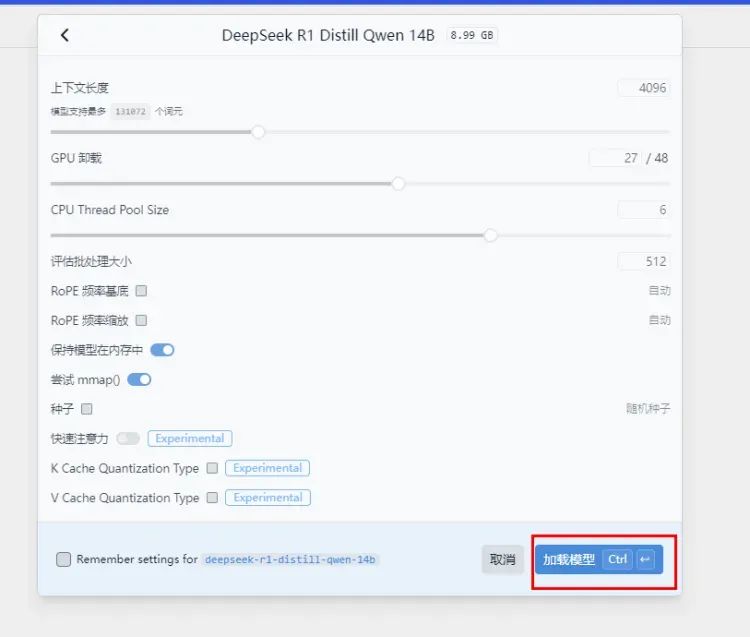Click the 8.99 GB model size badge
Viewport: 750px width, 637px height.
click(x=472, y=35)
